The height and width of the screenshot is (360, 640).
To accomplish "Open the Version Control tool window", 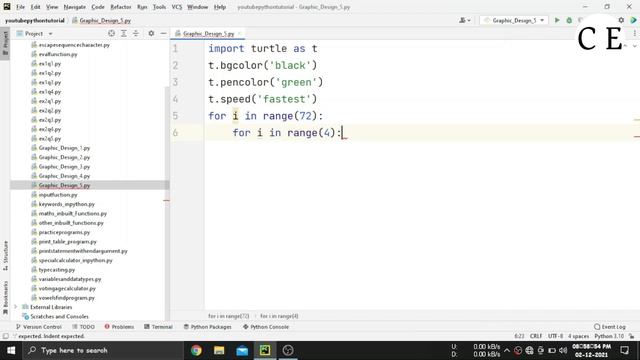I will 39,327.
